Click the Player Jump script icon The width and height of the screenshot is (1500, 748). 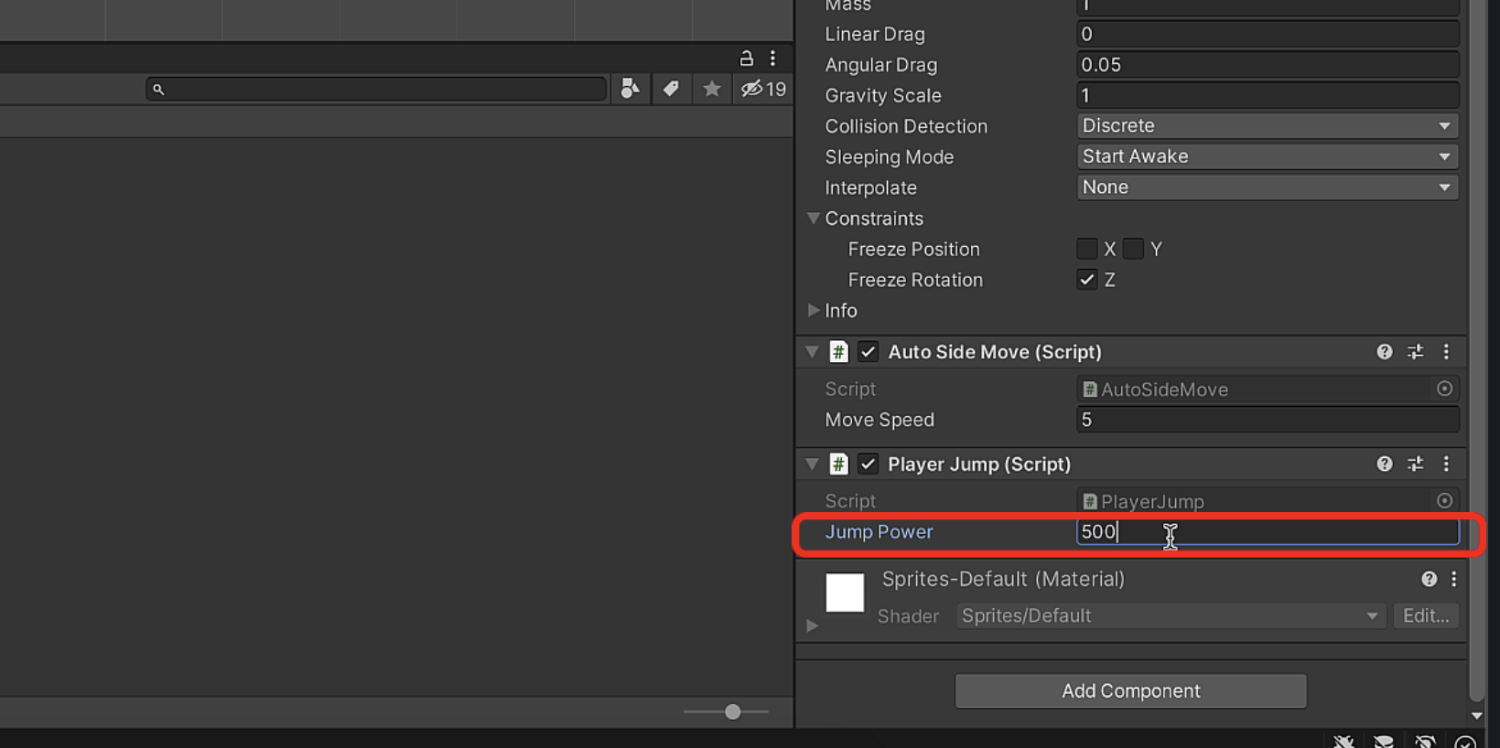click(x=839, y=464)
